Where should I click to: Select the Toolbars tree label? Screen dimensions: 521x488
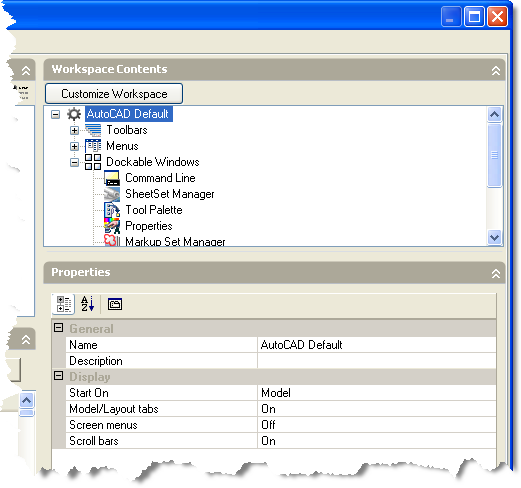tap(127, 130)
